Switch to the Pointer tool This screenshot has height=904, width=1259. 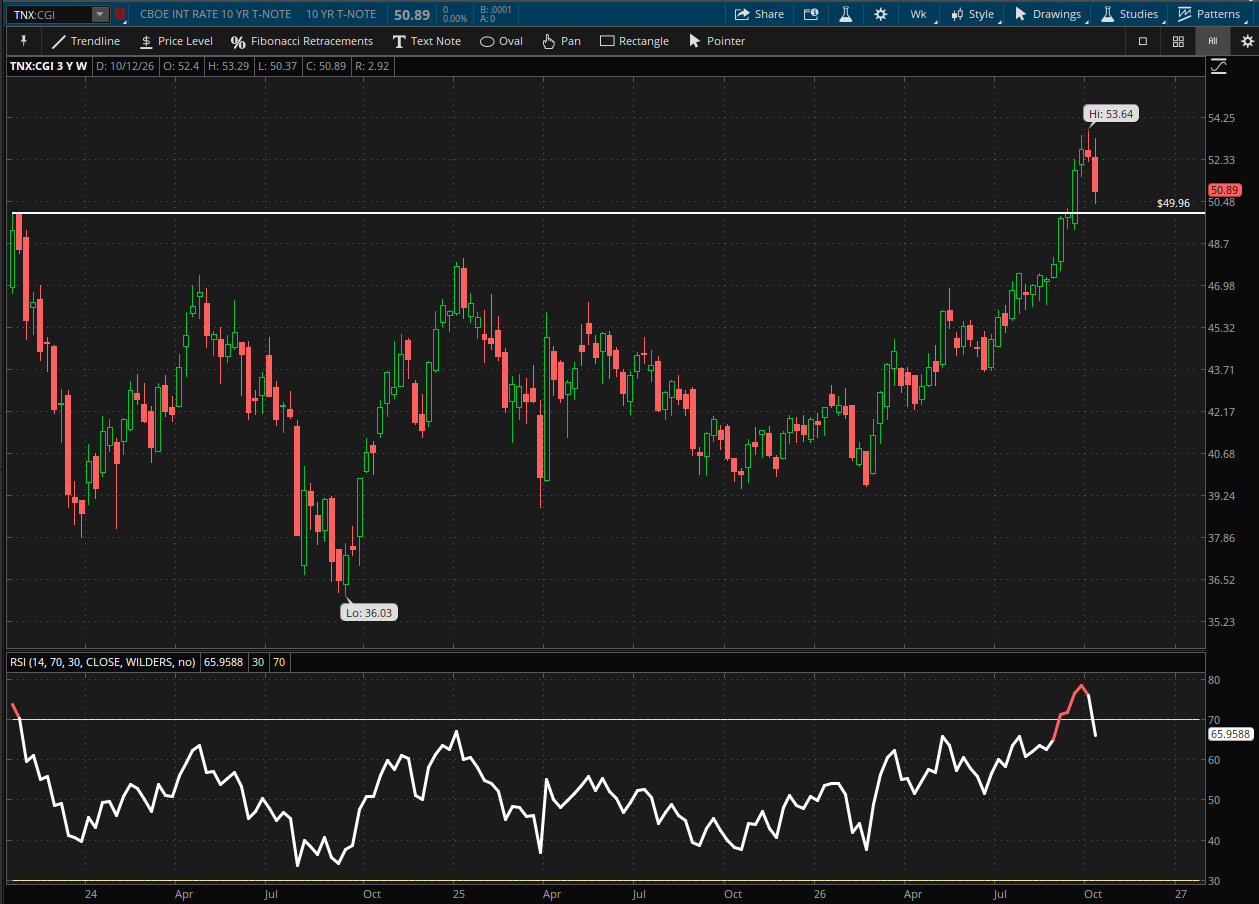tap(717, 41)
